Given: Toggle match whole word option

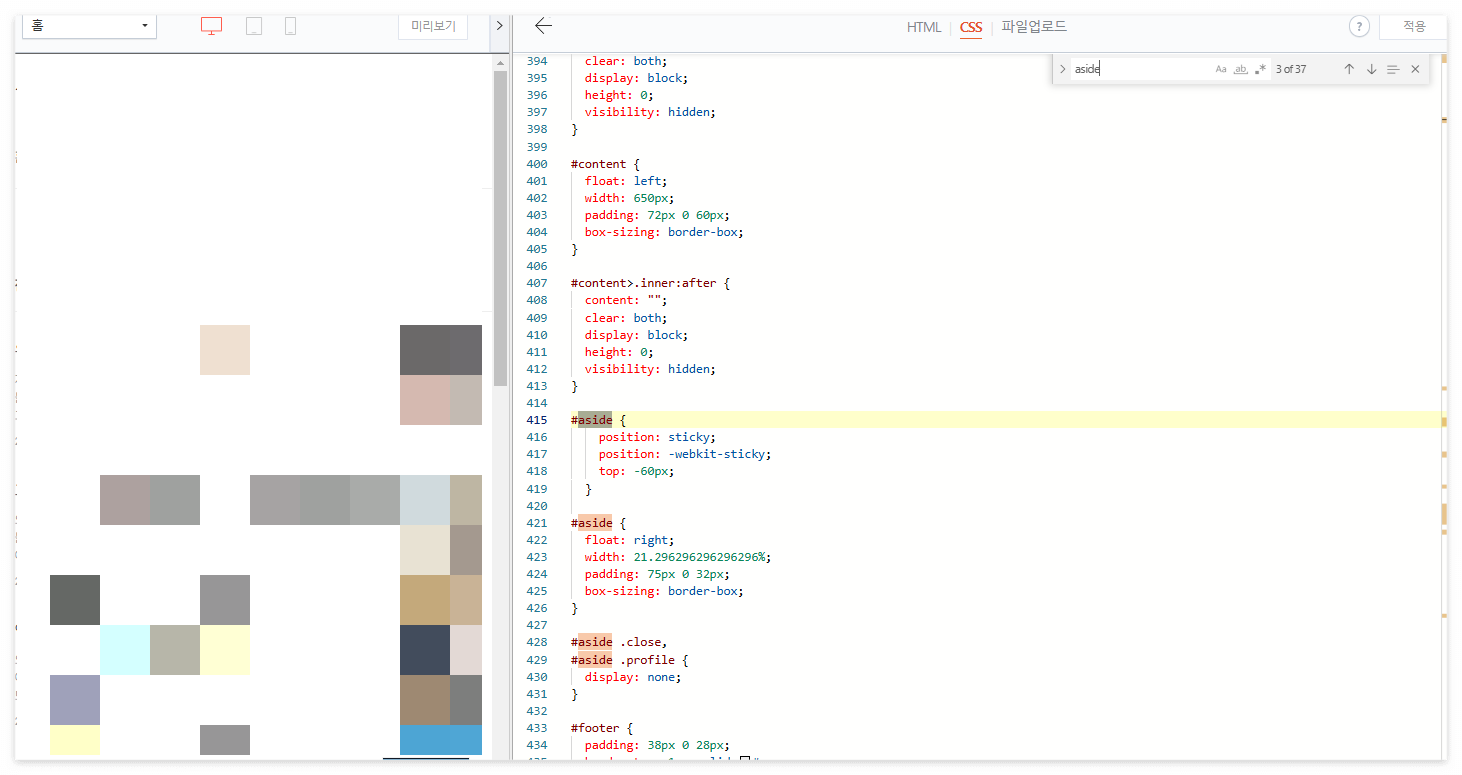Looking at the screenshot, I should tap(1241, 69).
